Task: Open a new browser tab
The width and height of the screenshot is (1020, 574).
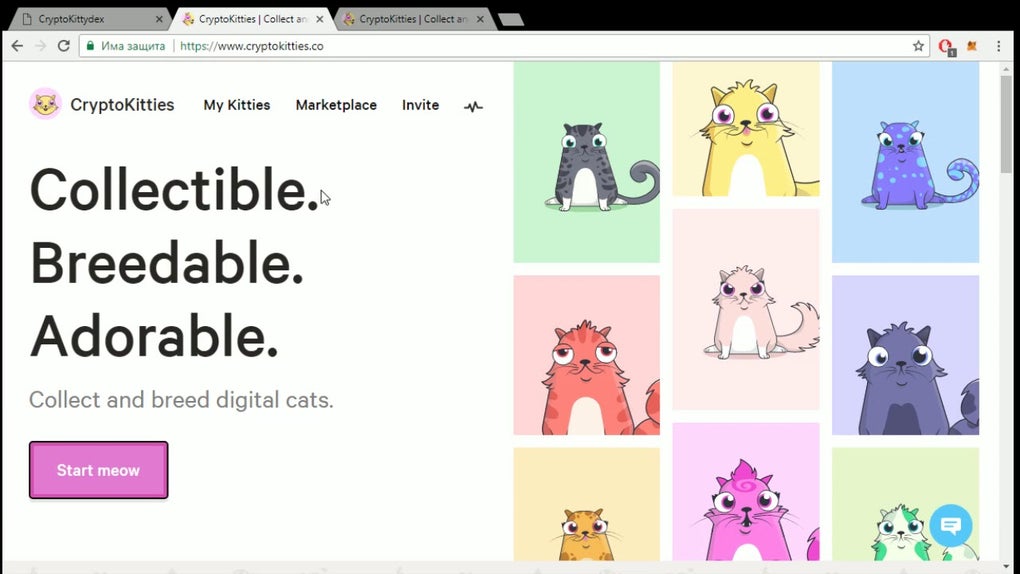Action: click(511, 20)
